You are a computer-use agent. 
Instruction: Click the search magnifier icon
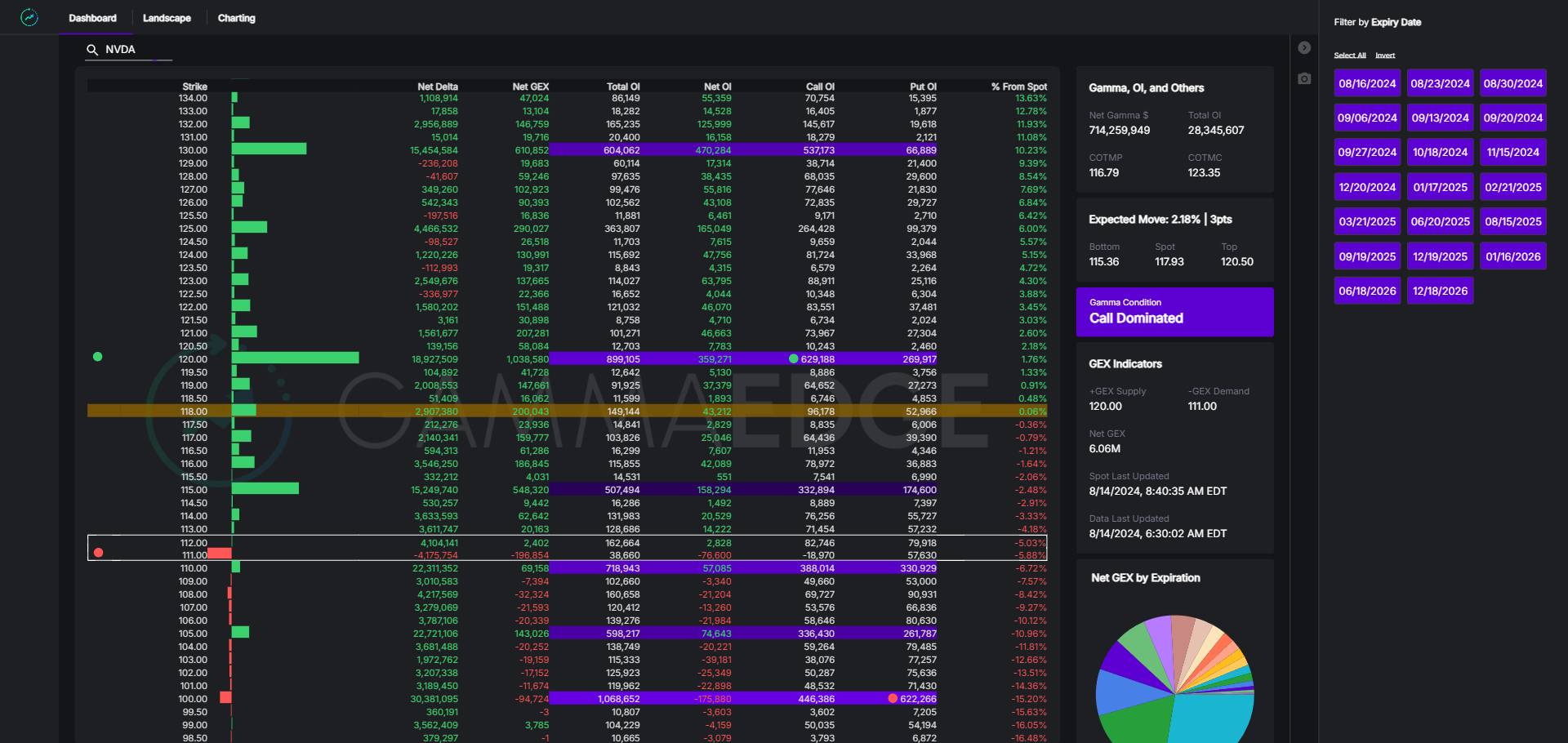tap(92, 50)
